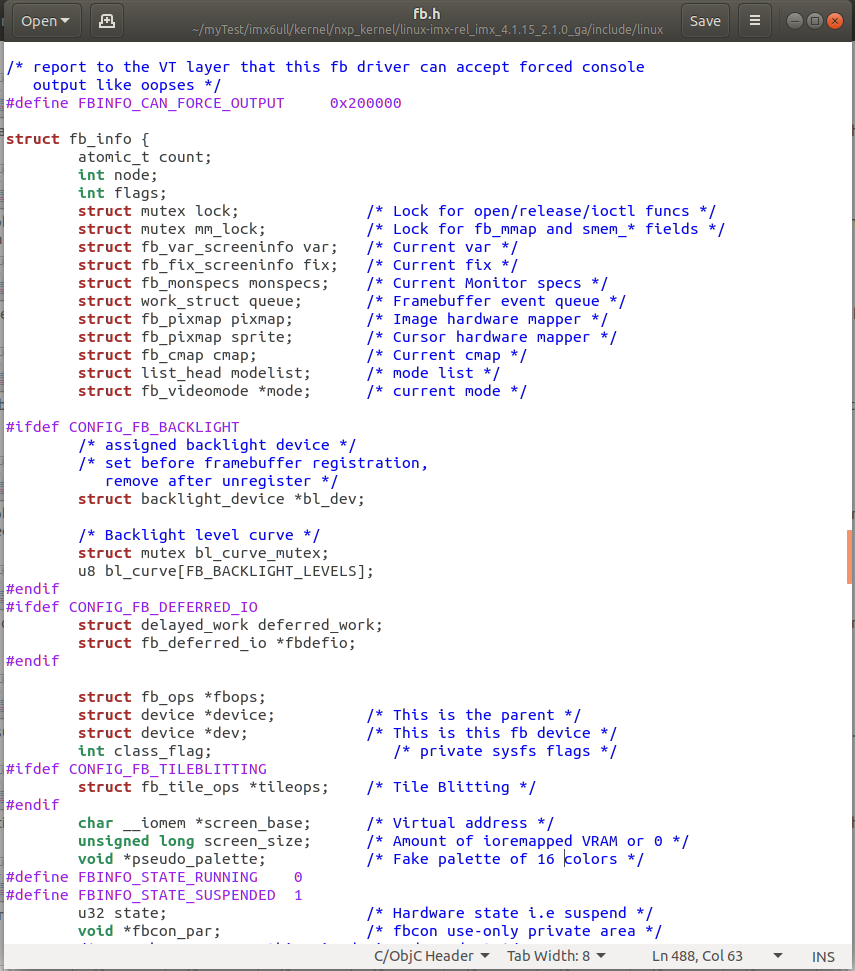Minimize the gedit window
Viewport: 855px width, 971px height.
(794, 21)
